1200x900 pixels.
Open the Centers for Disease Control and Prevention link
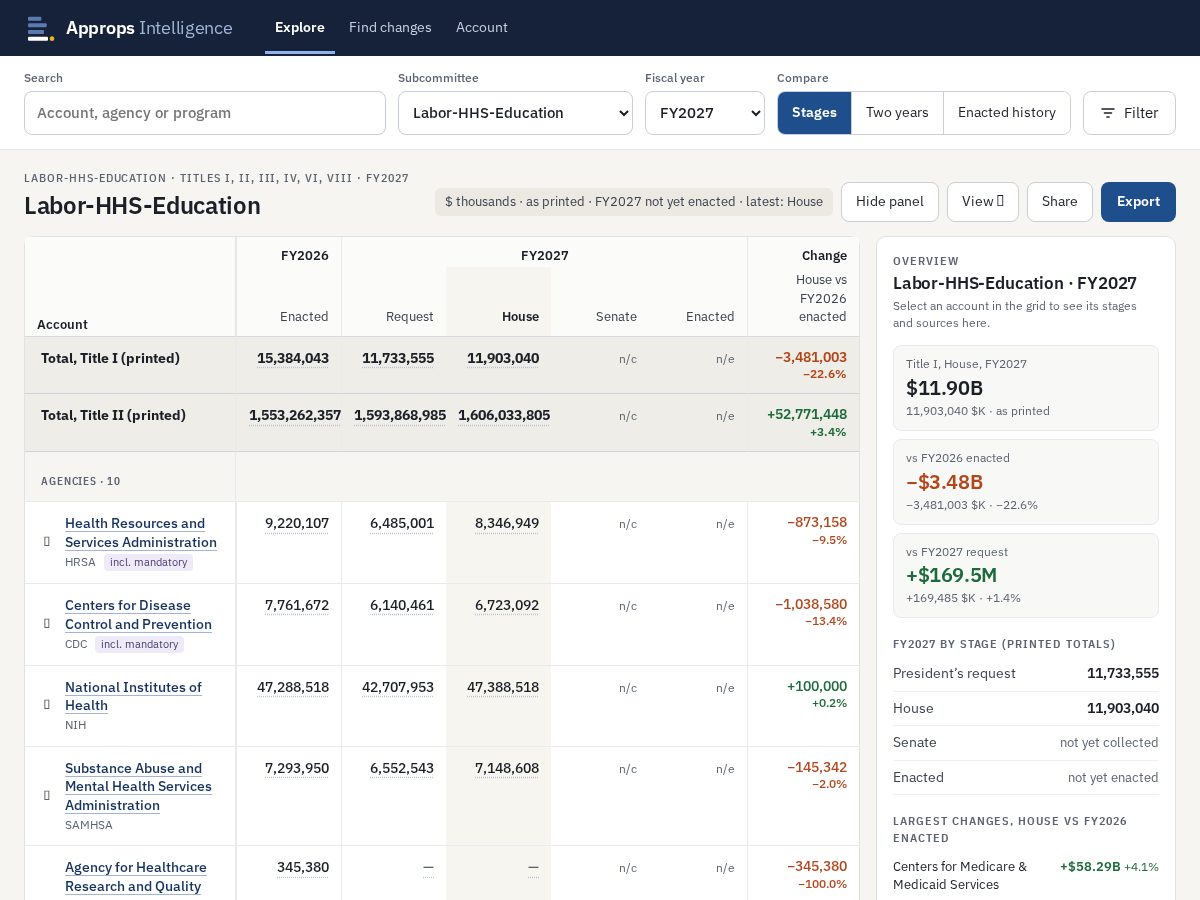coord(138,615)
